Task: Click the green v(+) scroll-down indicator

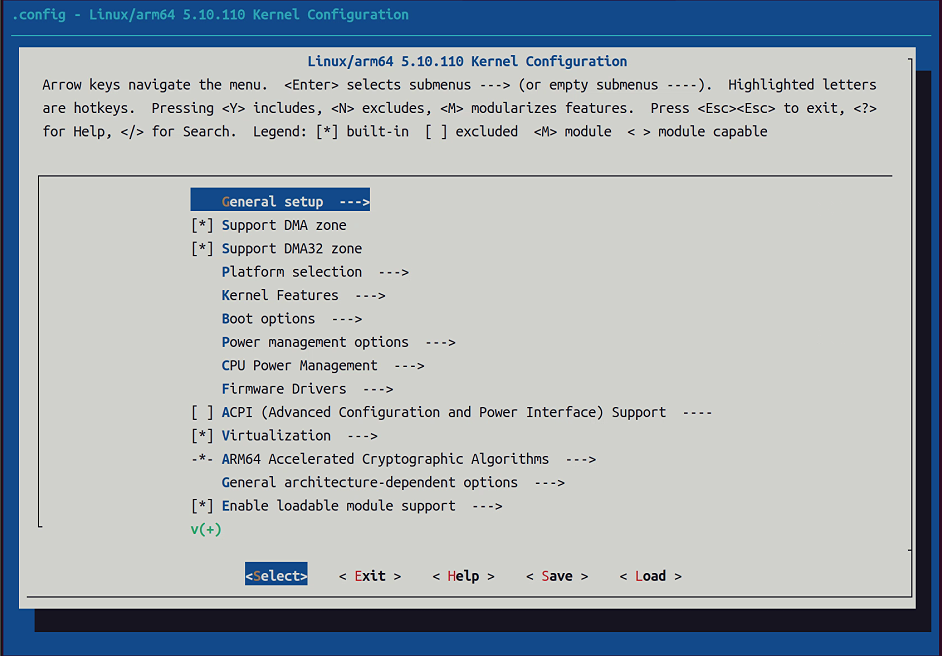Action: (206, 529)
